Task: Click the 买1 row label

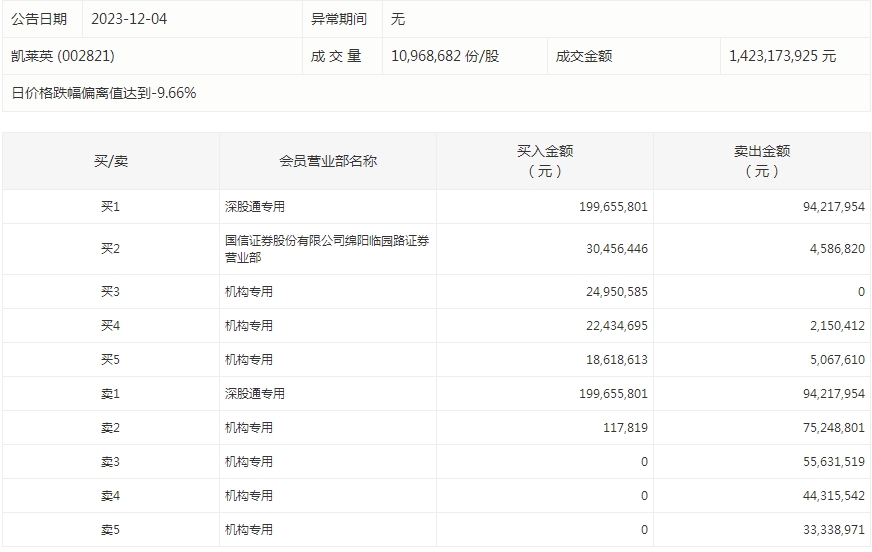Action: click(110, 207)
